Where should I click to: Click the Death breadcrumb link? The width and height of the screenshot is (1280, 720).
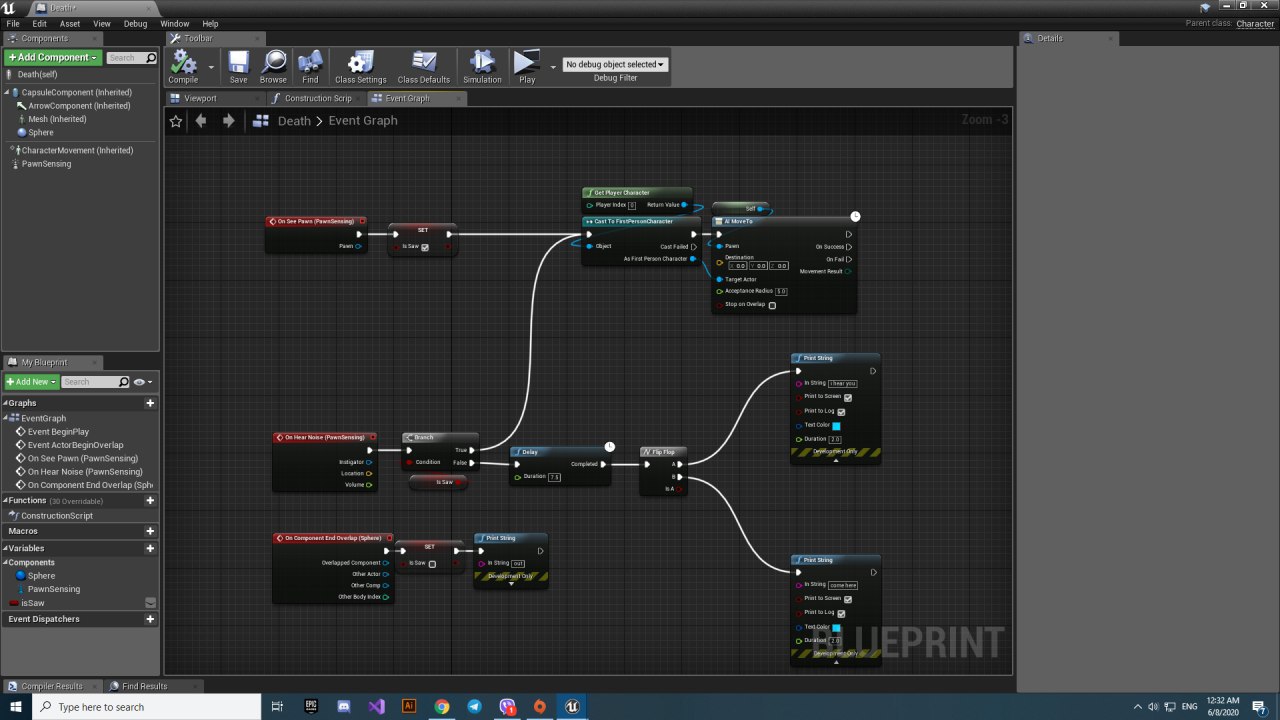click(x=294, y=121)
